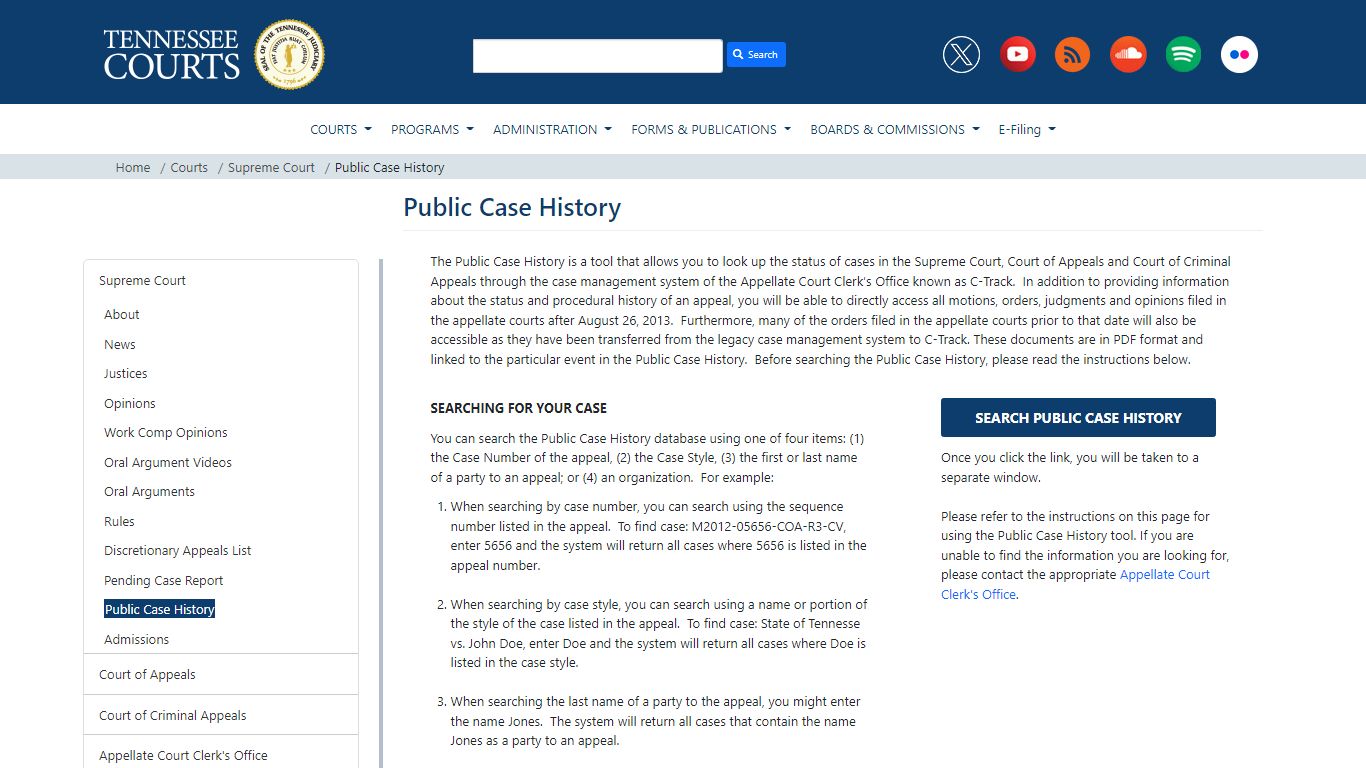Expand the E-Filing dropdown menu
1366x768 pixels.
pos(1027,129)
